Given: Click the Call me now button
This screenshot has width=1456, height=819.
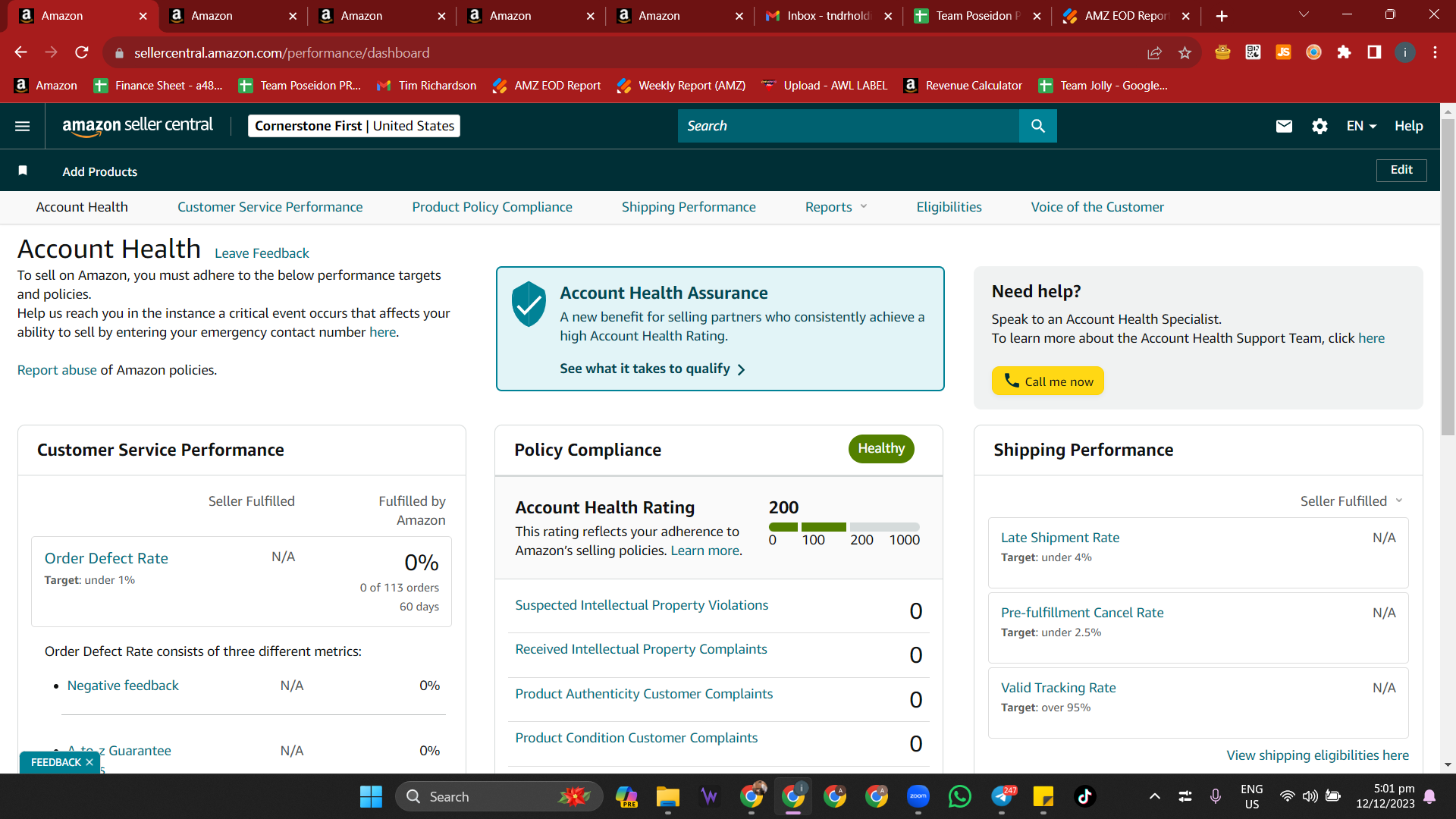Looking at the screenshot, I should [1047, 381].
